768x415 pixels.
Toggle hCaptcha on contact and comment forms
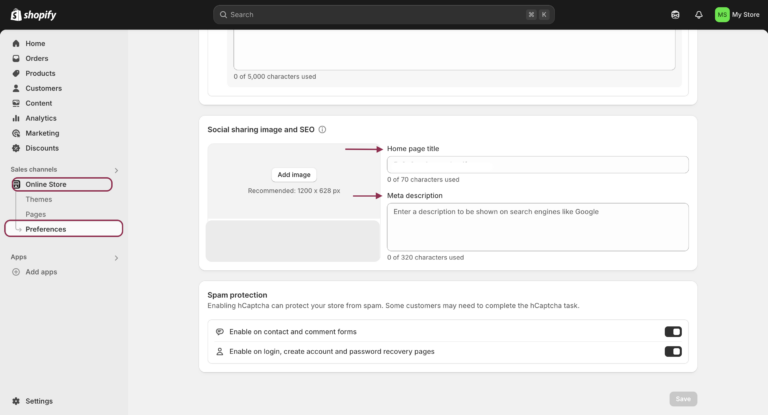tap(673, 332)
